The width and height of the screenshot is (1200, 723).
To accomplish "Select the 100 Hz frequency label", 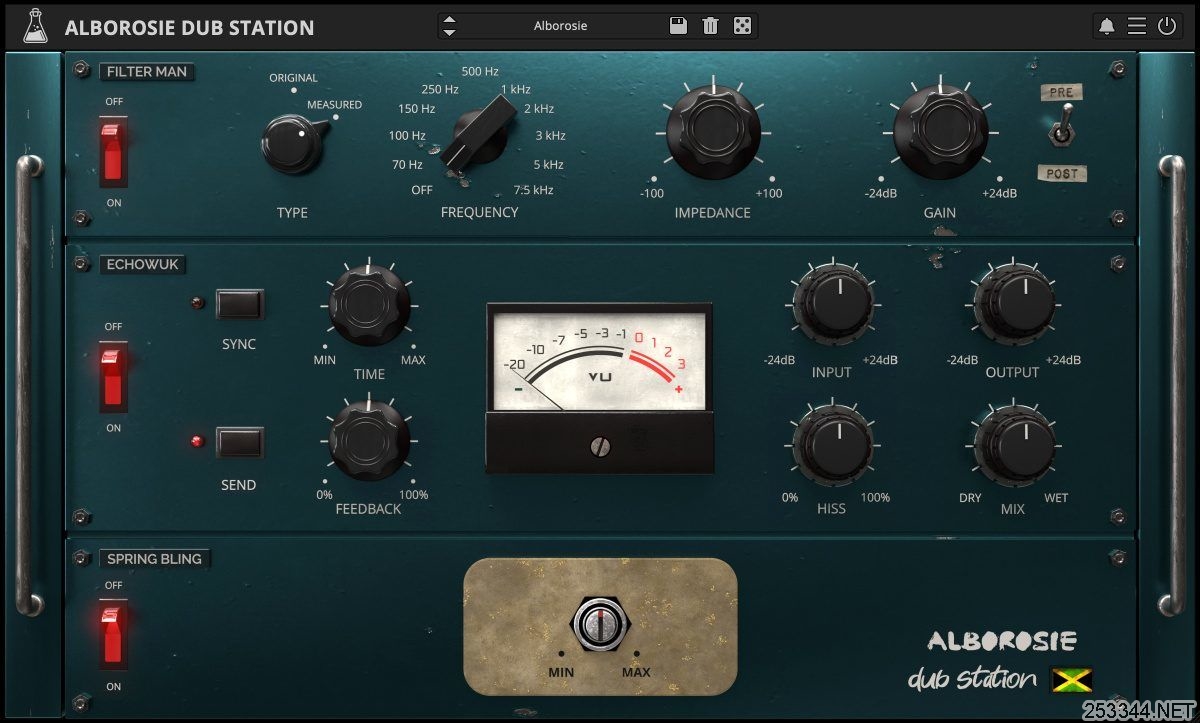I will point(407,136).
